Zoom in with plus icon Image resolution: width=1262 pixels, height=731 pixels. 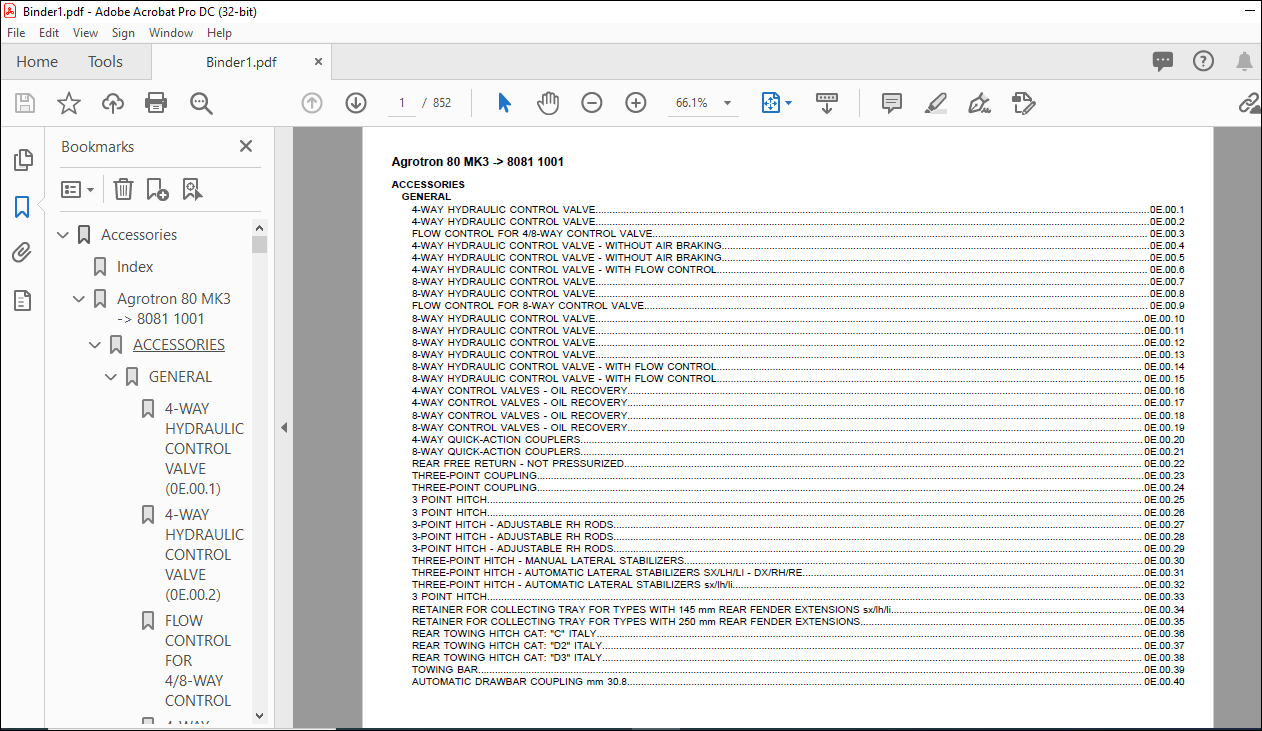(x=636, y=103)
